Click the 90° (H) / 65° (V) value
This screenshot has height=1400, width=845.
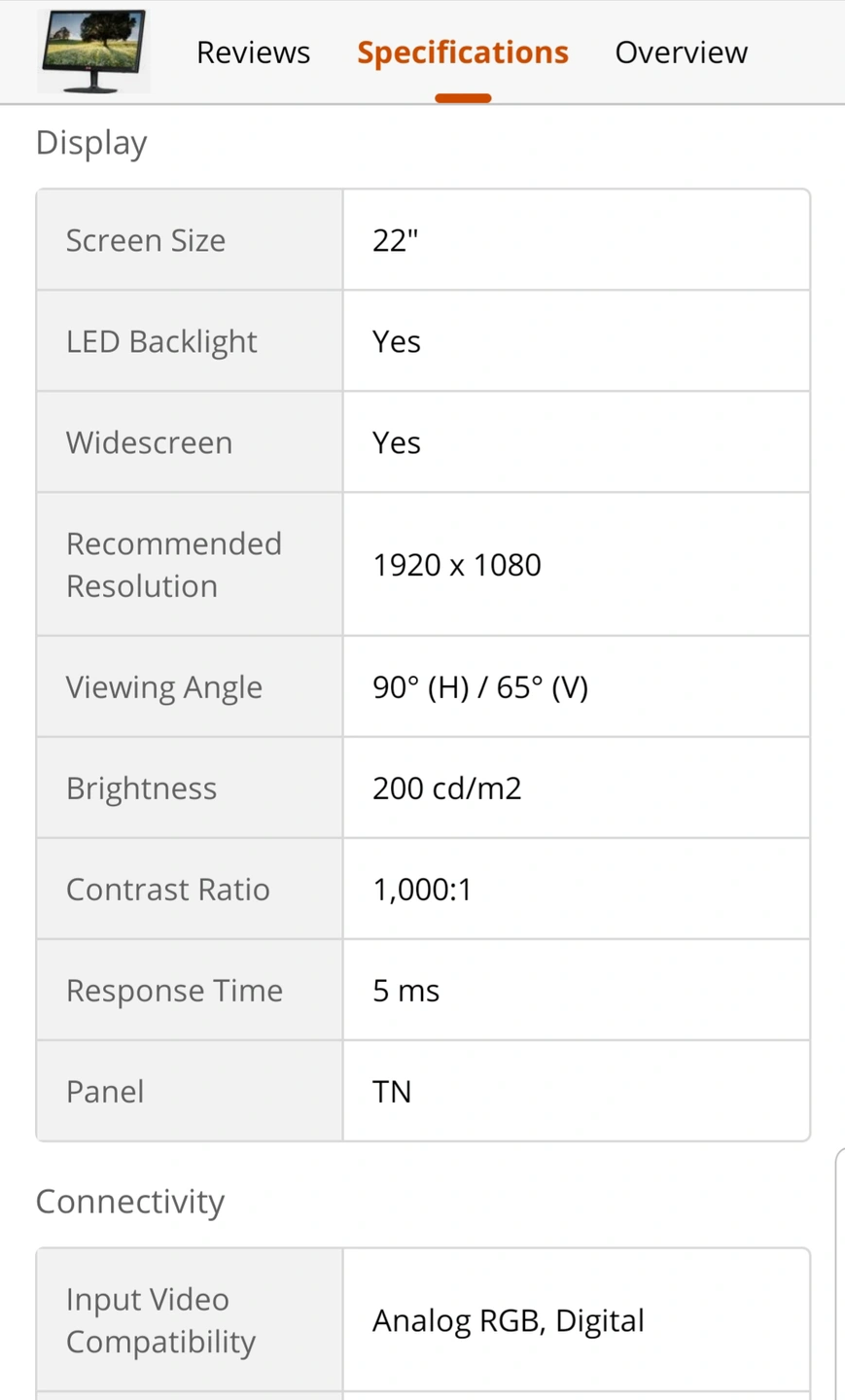[480, 687]
